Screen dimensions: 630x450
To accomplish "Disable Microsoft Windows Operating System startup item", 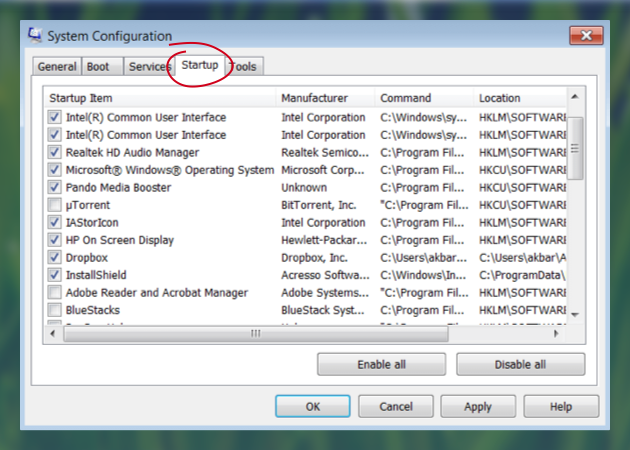I will coord(54,170).
